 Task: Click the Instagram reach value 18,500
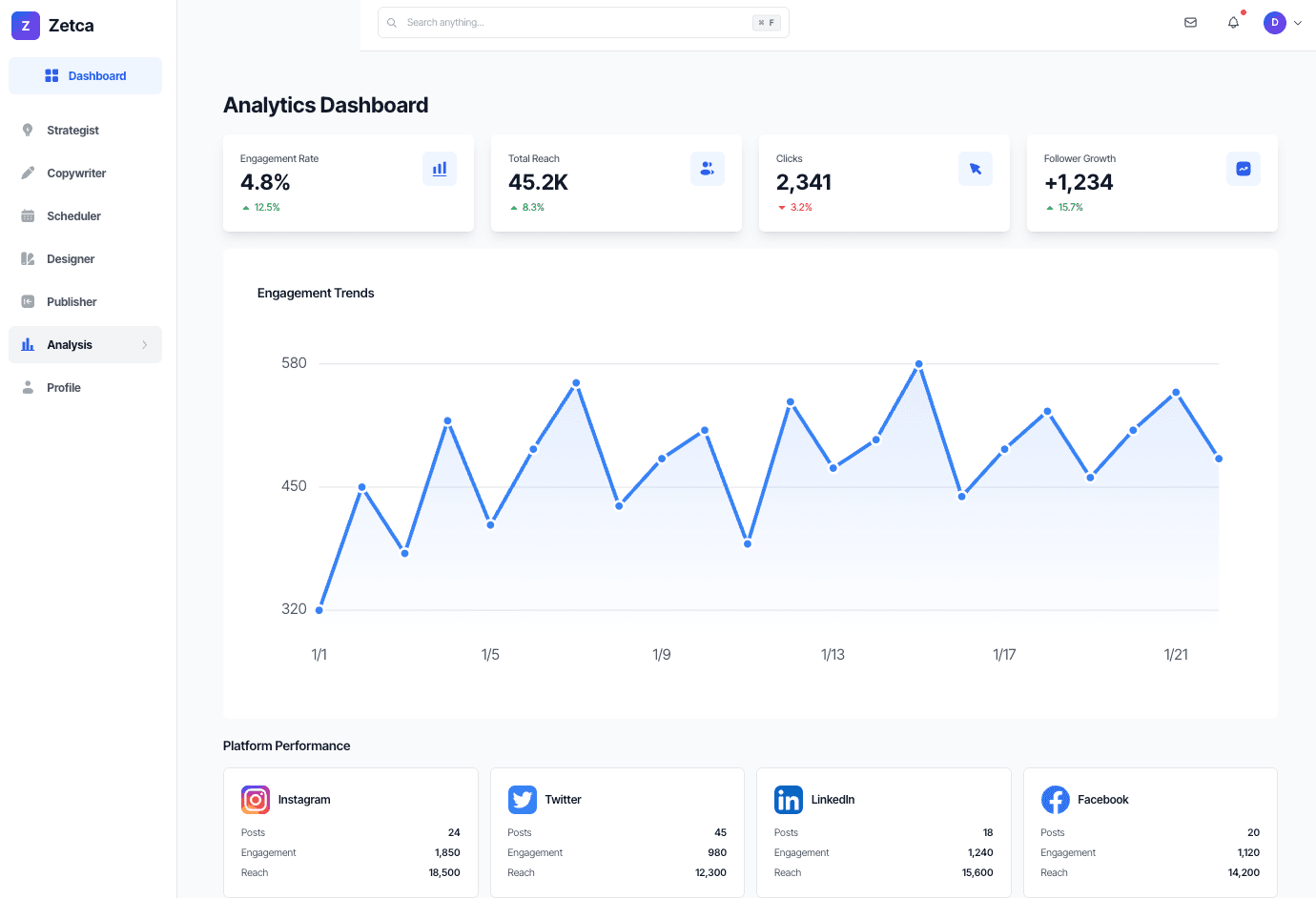pyautogui.click(x=444, y=873)
